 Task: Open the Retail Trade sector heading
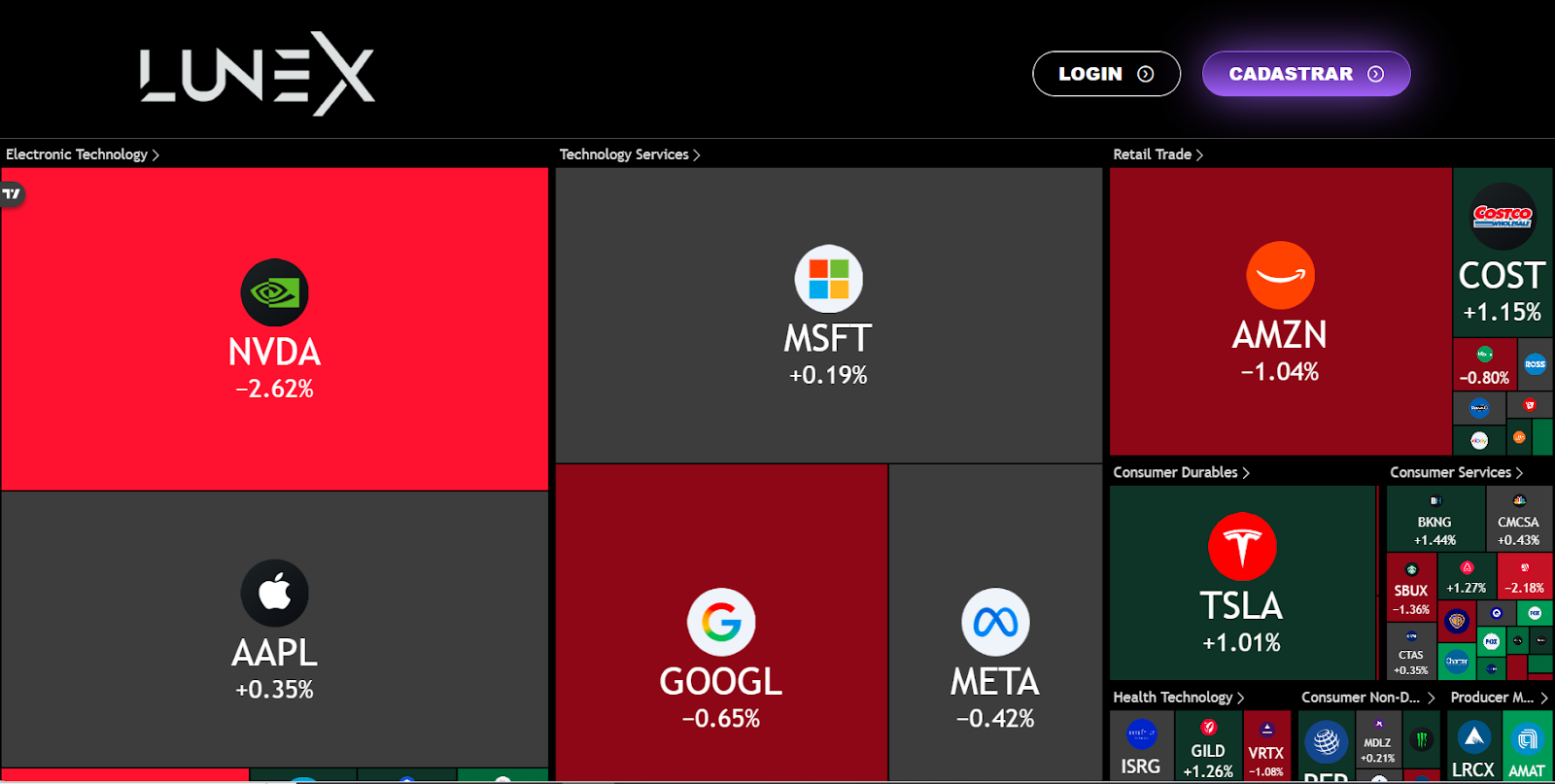(1157, 154)
